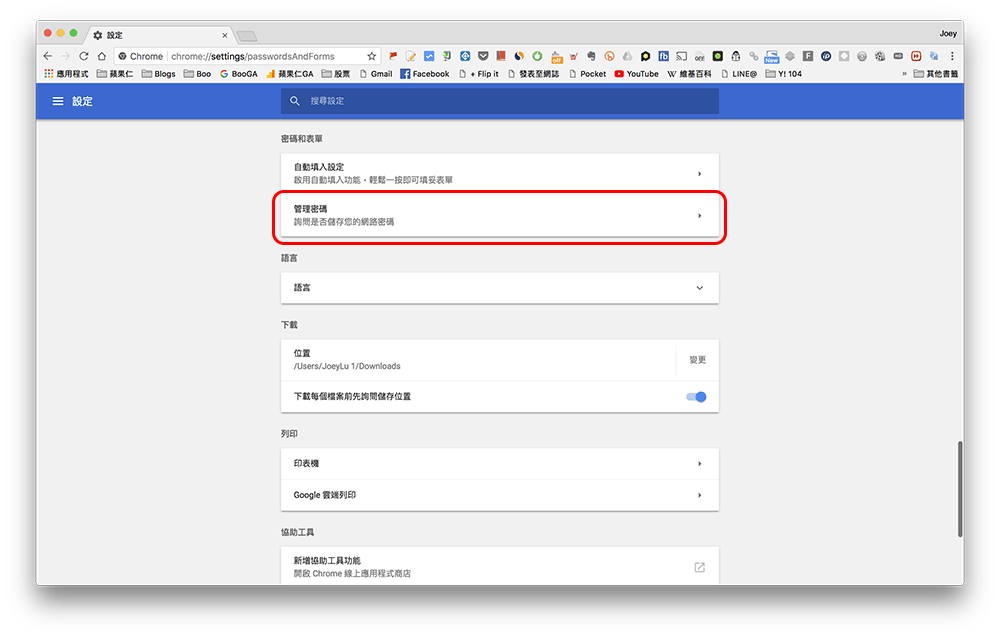Screen dimensions: 1000x637
Task: Select the 設定 browser tab
Action: point(159,35)
